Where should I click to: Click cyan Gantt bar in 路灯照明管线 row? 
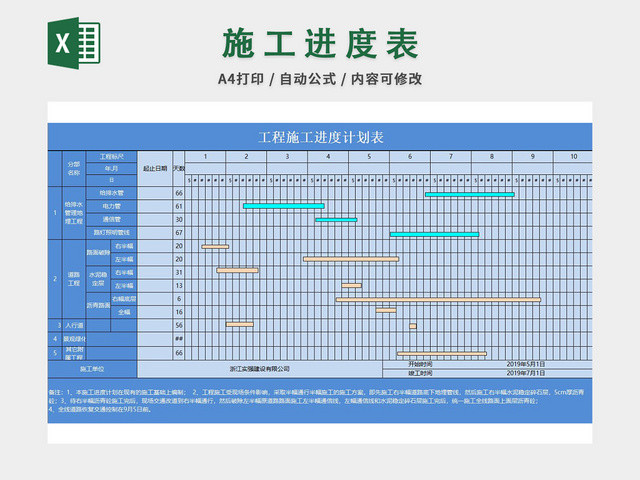(x=434, y=234)
